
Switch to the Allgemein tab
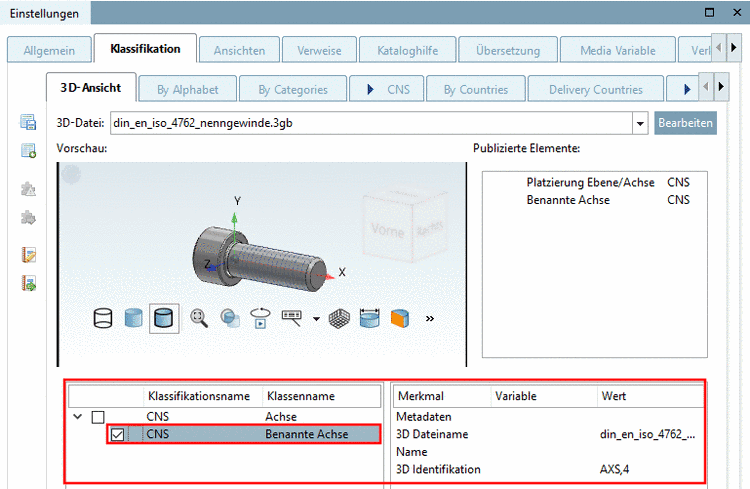pyautogui.click(x=49, y=50)
